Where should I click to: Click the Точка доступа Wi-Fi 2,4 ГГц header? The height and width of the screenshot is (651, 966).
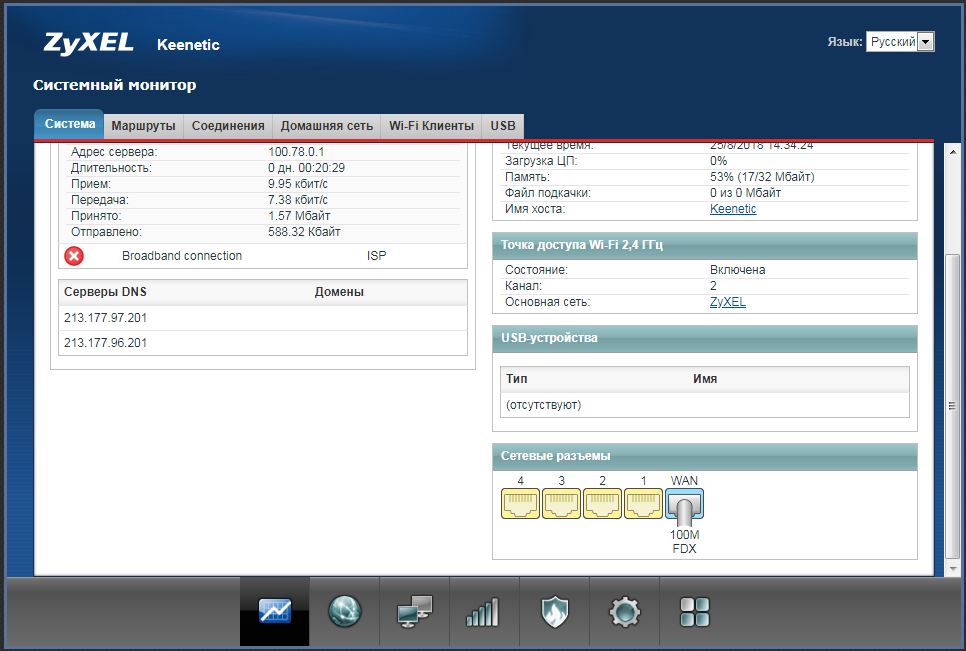pos(705,245)
